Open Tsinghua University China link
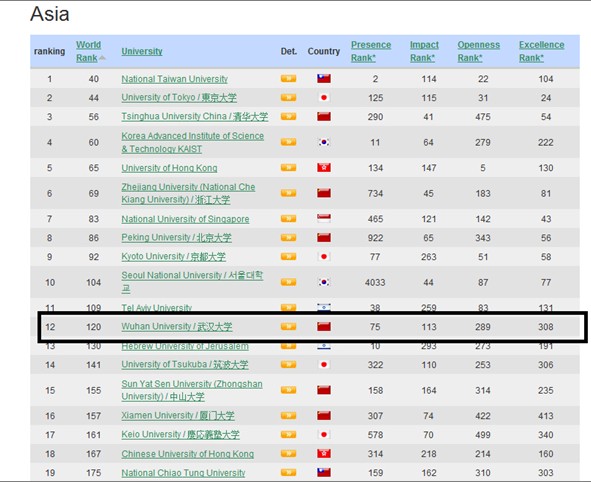Image resolution: width=591 pixels, height=482 pixels. pos(194,116)
